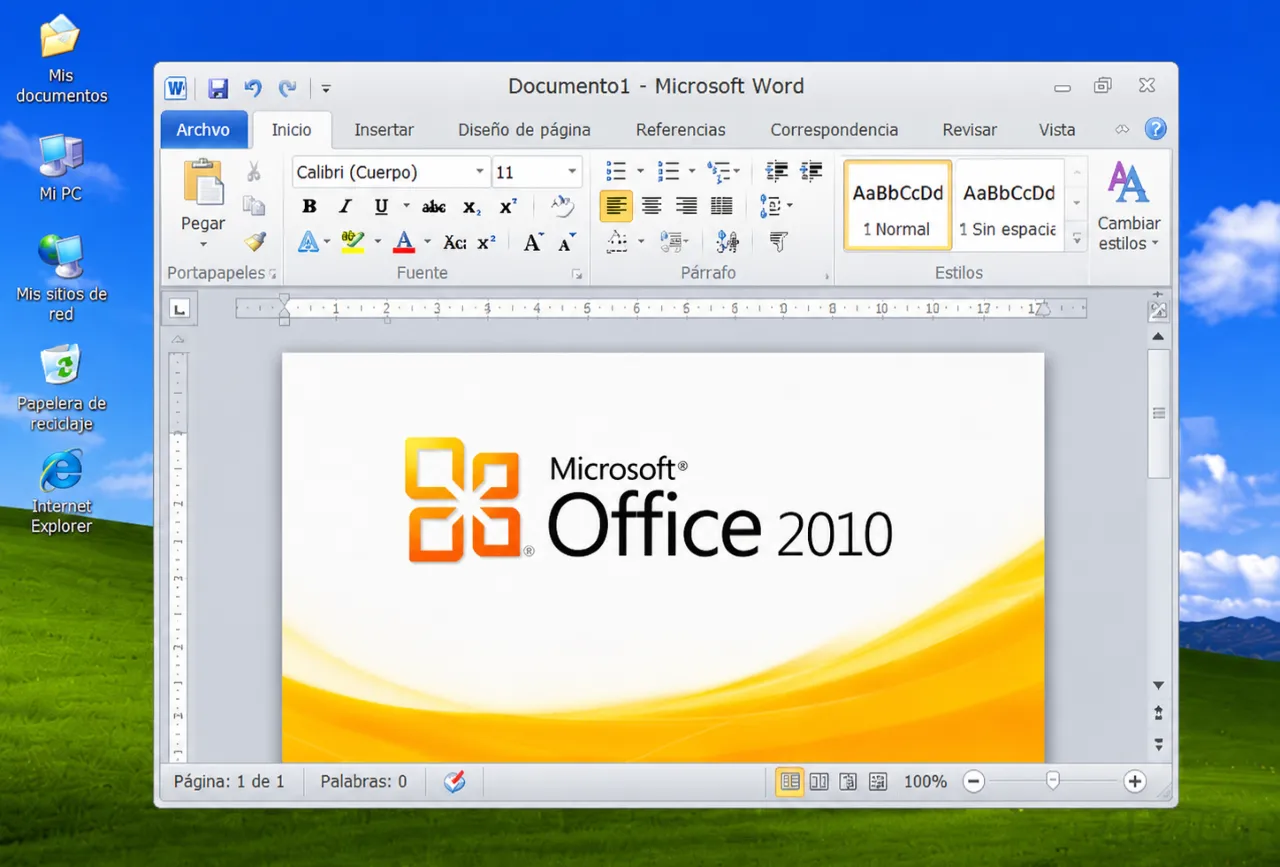
Task: Click the zoom slider handle
Action: click(1052, 780)
